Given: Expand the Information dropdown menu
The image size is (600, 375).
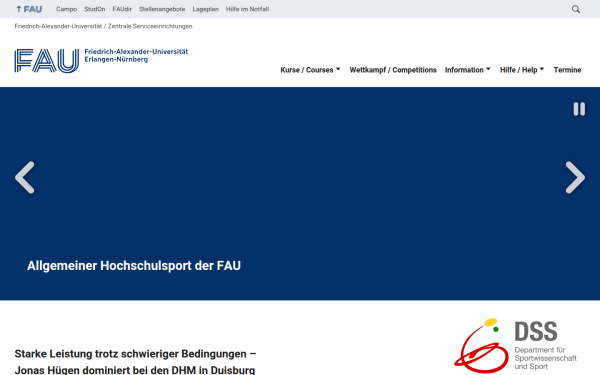Looking at the screenshot, I should (x=467, y=70).
